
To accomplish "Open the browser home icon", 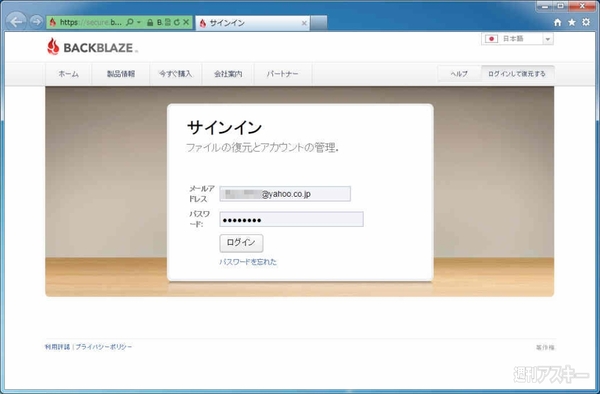I will (x=558, y=23).
